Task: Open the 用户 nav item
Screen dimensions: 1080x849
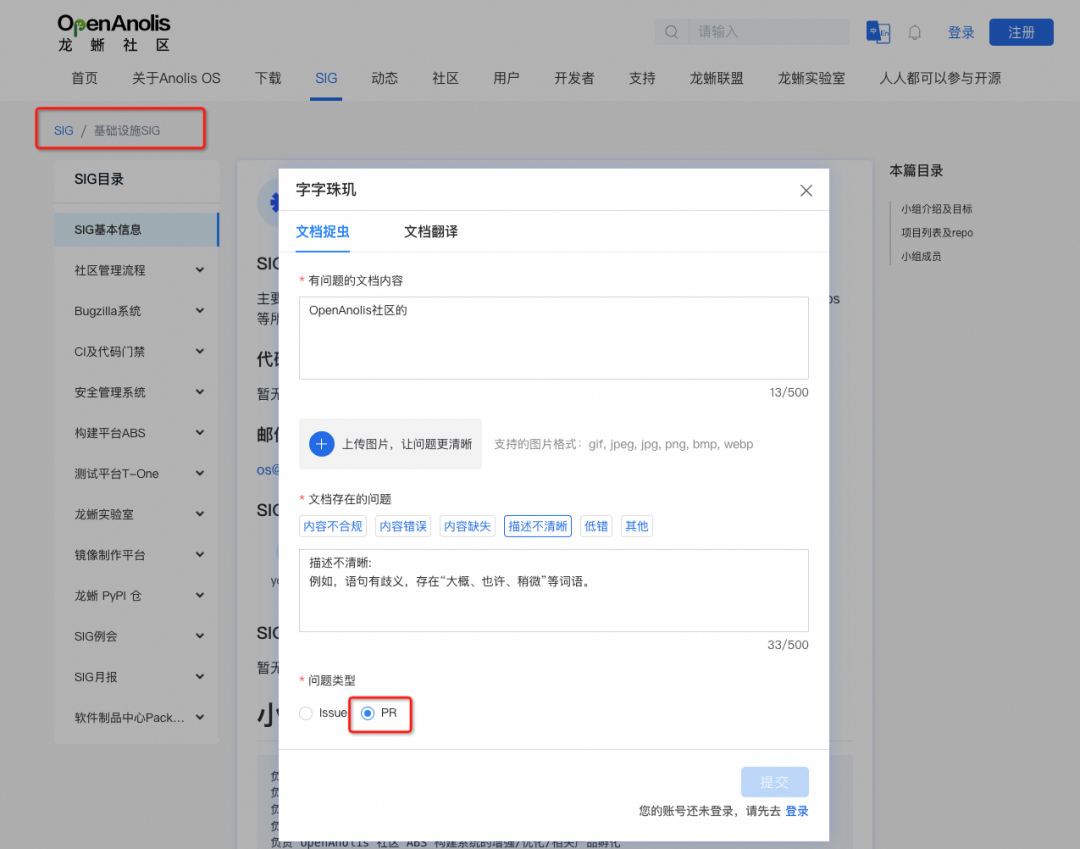Action: (x=506, y=78)
